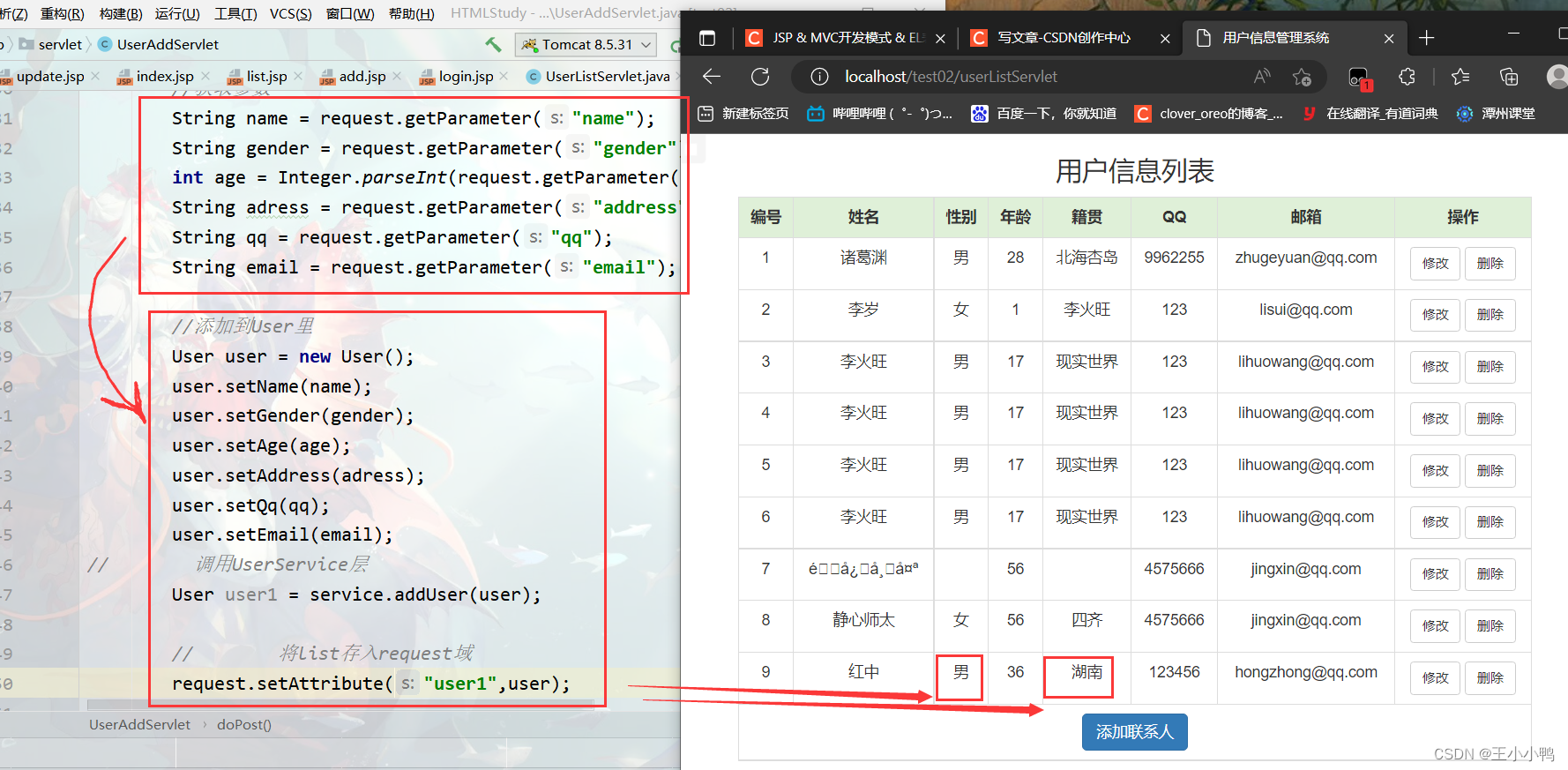
Task: Switch to the JSP & MVC开发模式 browser tab
Action: (846, 38)
